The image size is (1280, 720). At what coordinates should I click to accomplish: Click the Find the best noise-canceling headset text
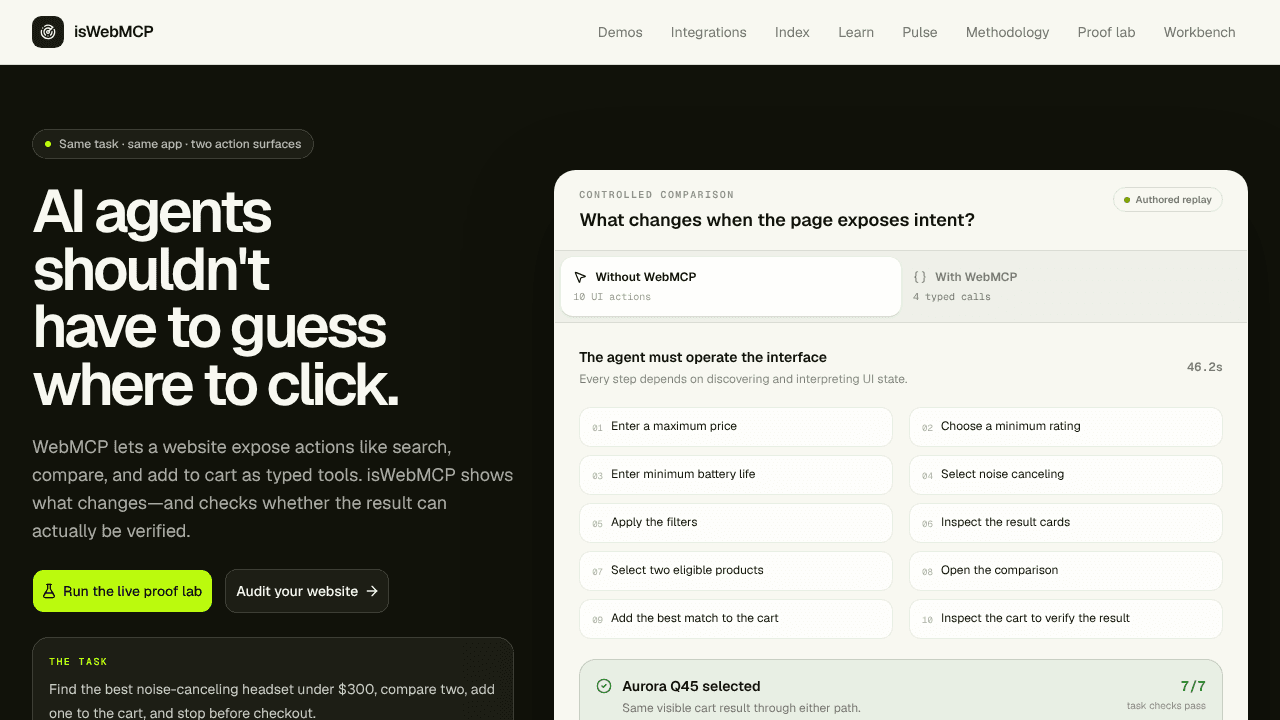coord(272,701)
